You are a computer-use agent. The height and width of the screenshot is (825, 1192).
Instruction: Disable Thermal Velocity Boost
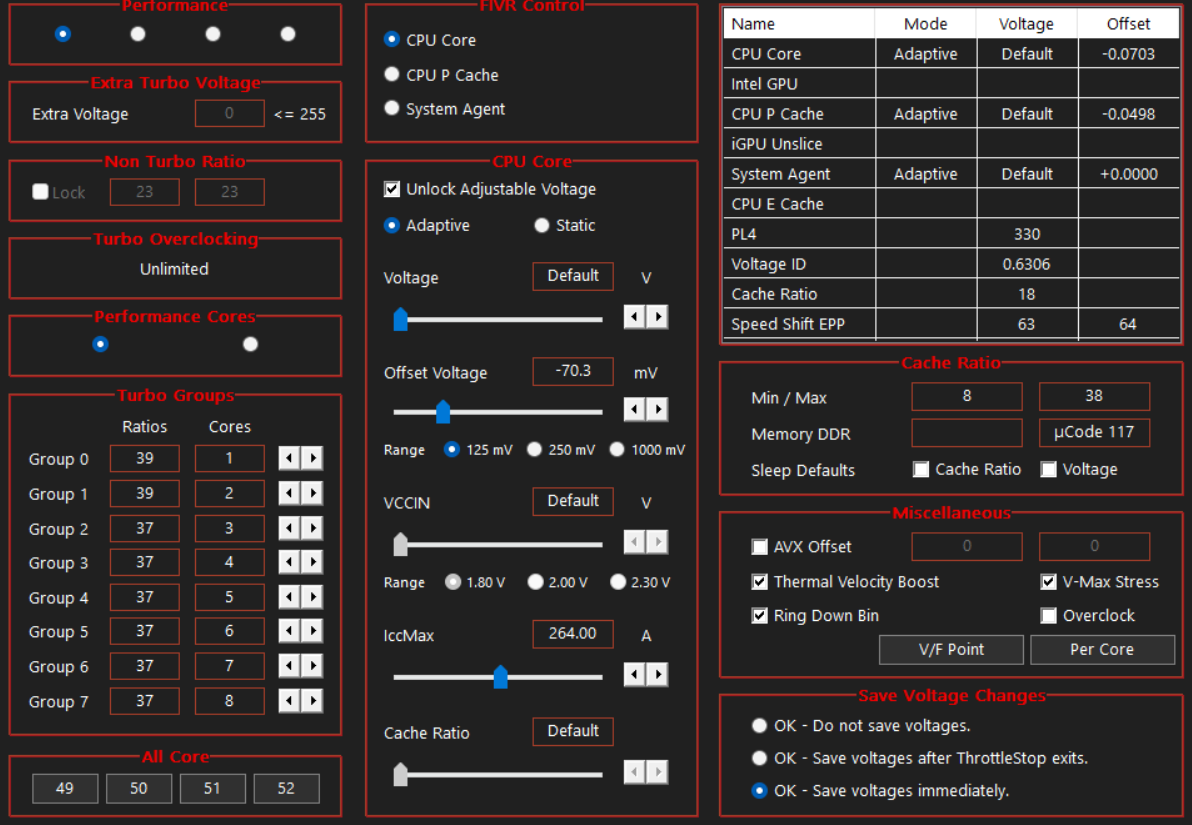click(760, 582)
